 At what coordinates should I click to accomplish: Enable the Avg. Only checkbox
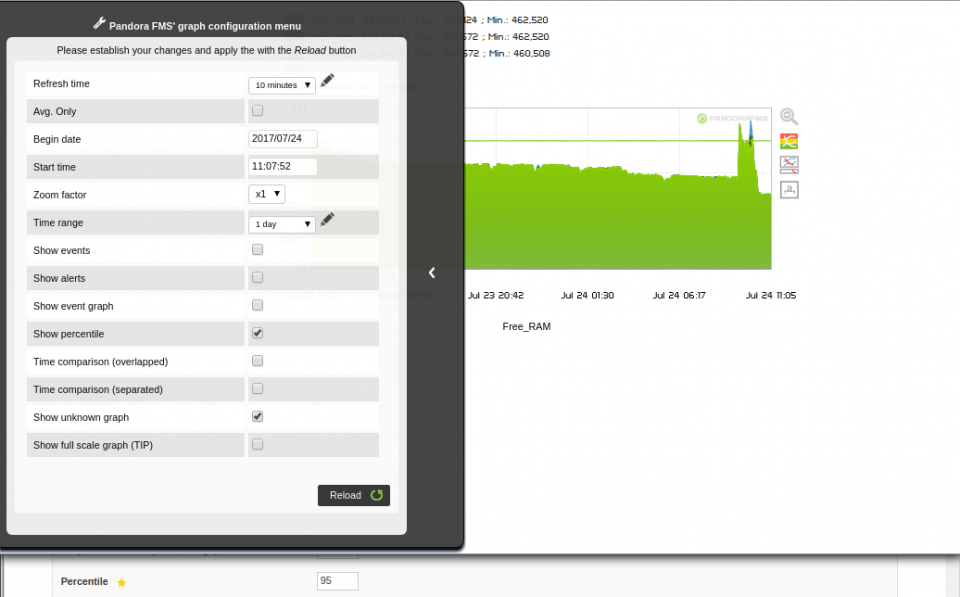tap(258, 111)
